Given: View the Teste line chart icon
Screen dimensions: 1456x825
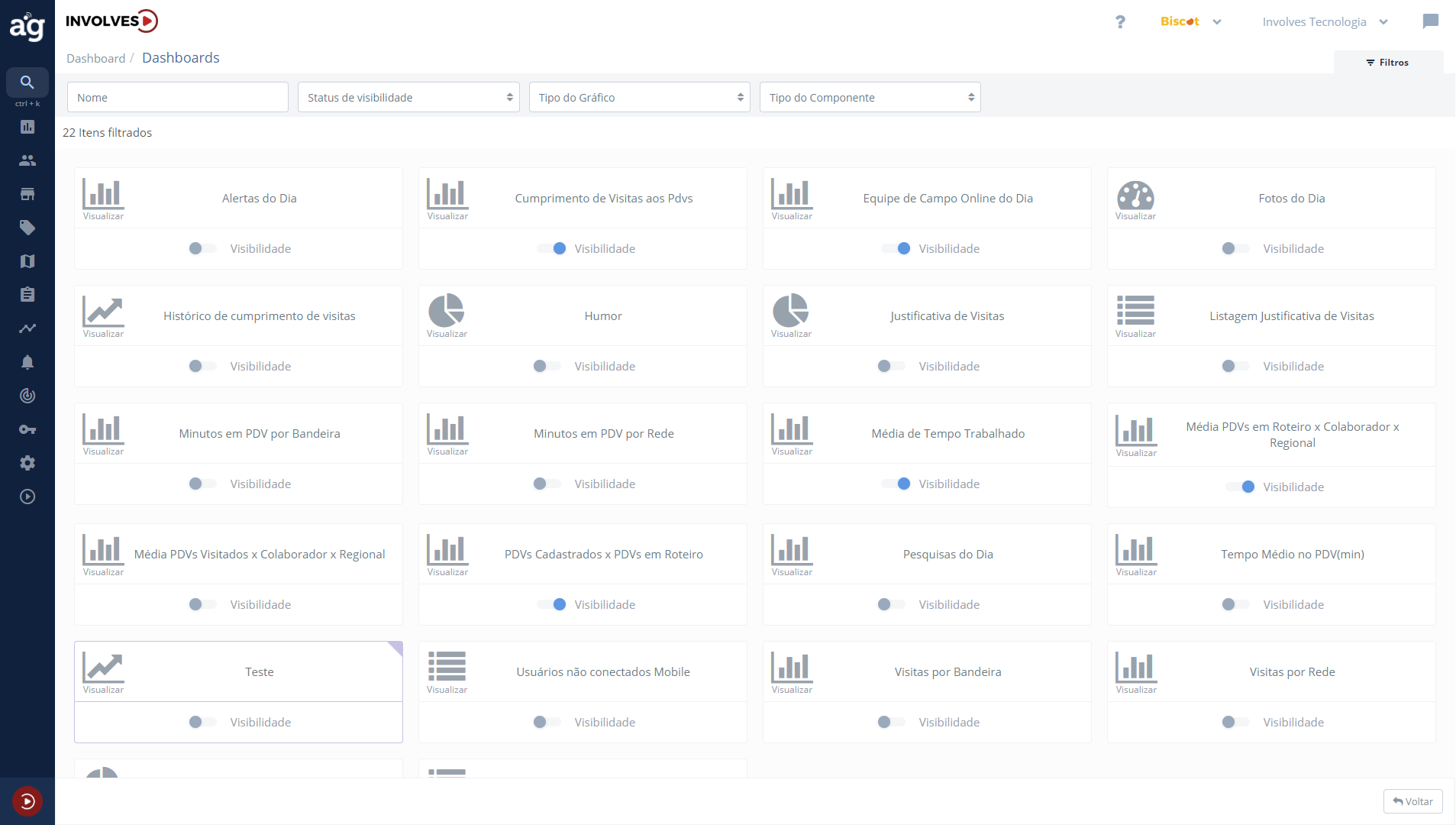Looking at the screenshot, I should (x=103, y=668).
